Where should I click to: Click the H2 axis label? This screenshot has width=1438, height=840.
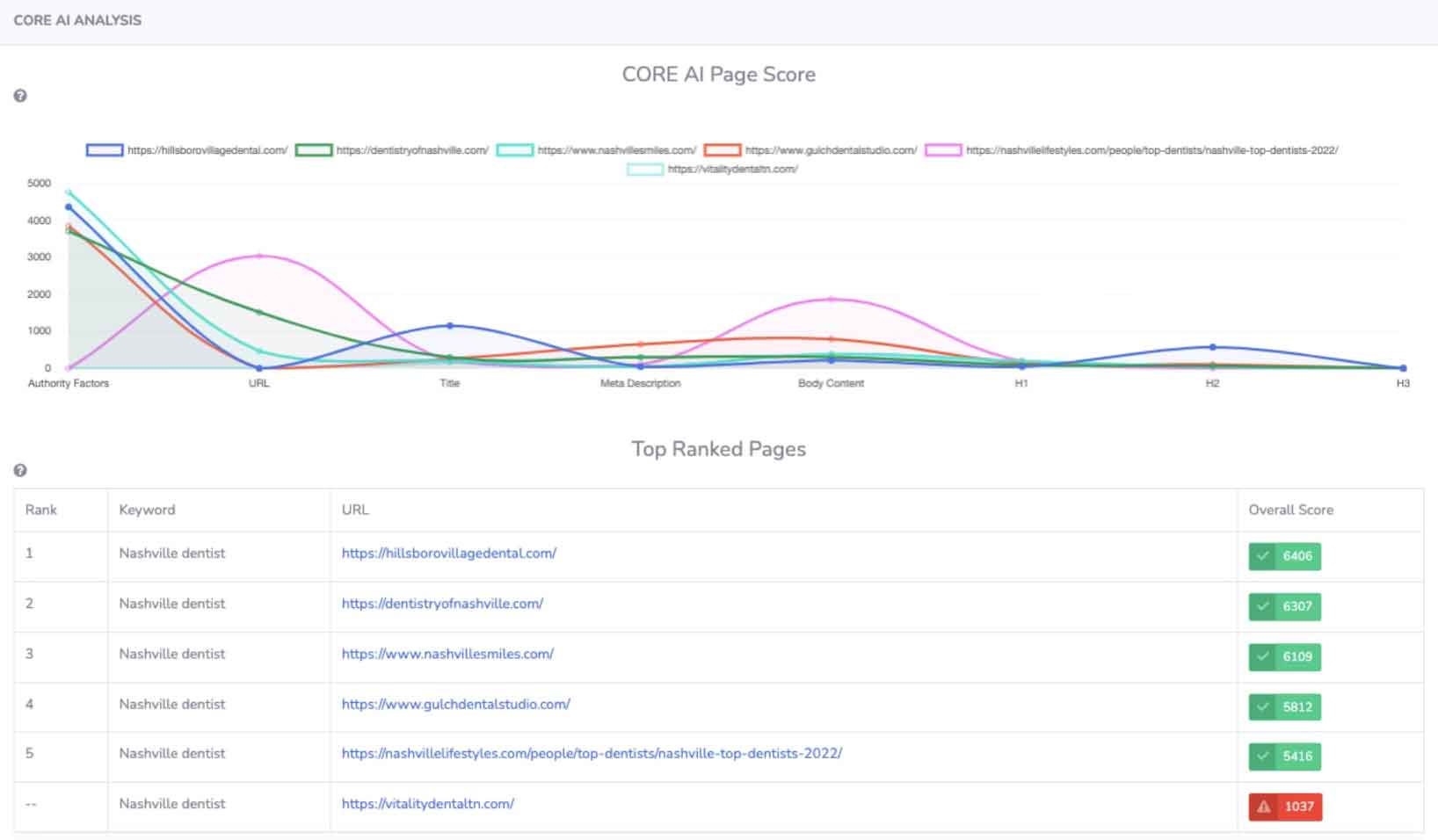(1212, 383)
